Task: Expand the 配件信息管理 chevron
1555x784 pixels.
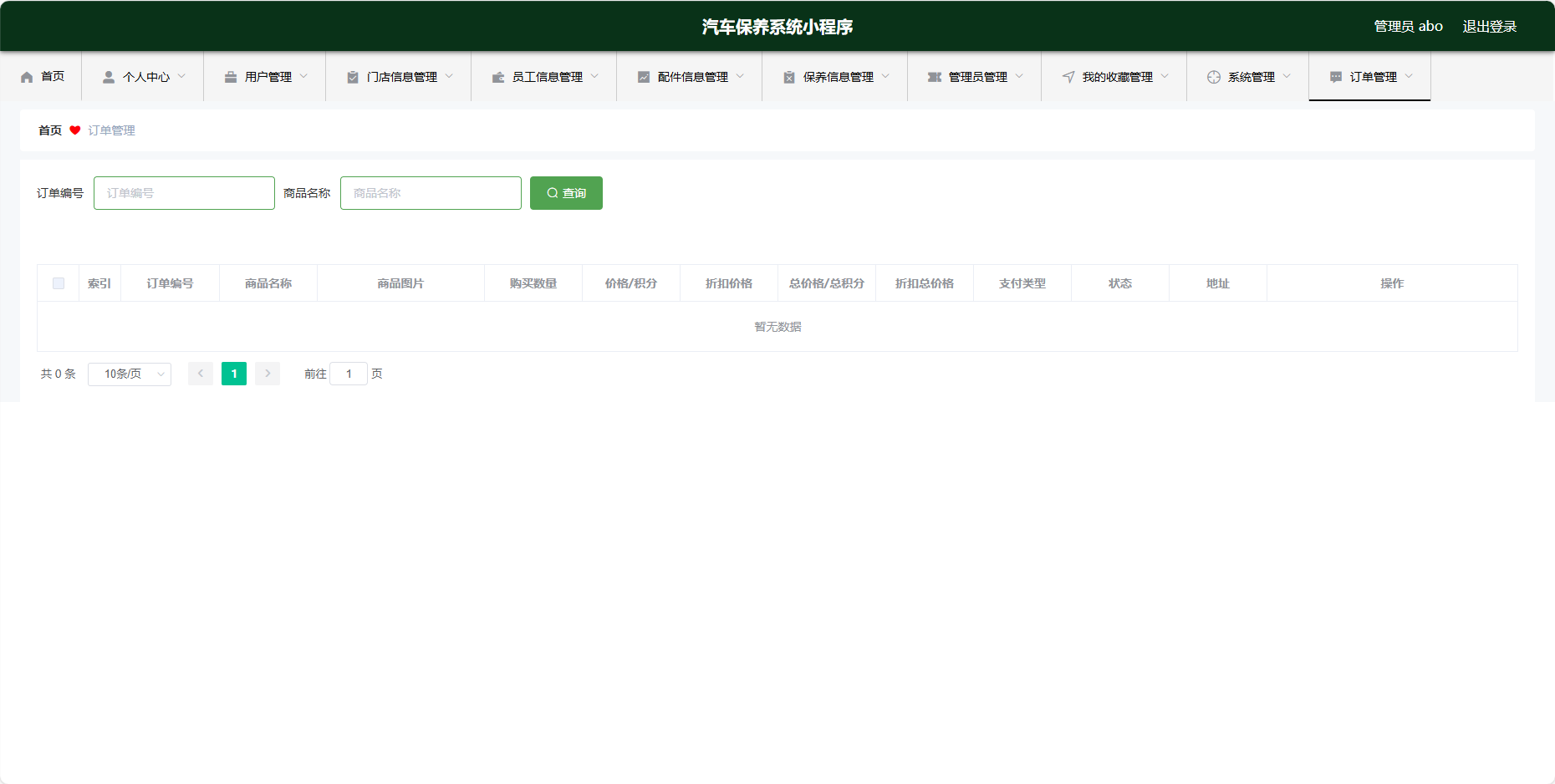Action: (x=740, y=76)
